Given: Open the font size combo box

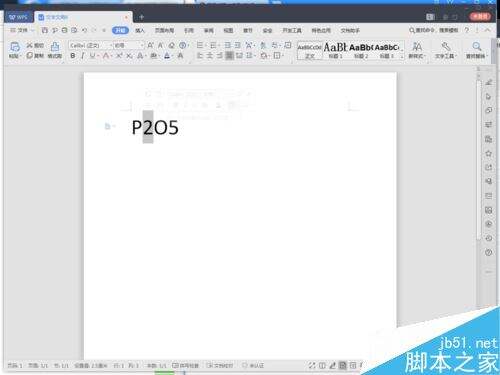Looking at the screenshot, I should pos(129,45).
